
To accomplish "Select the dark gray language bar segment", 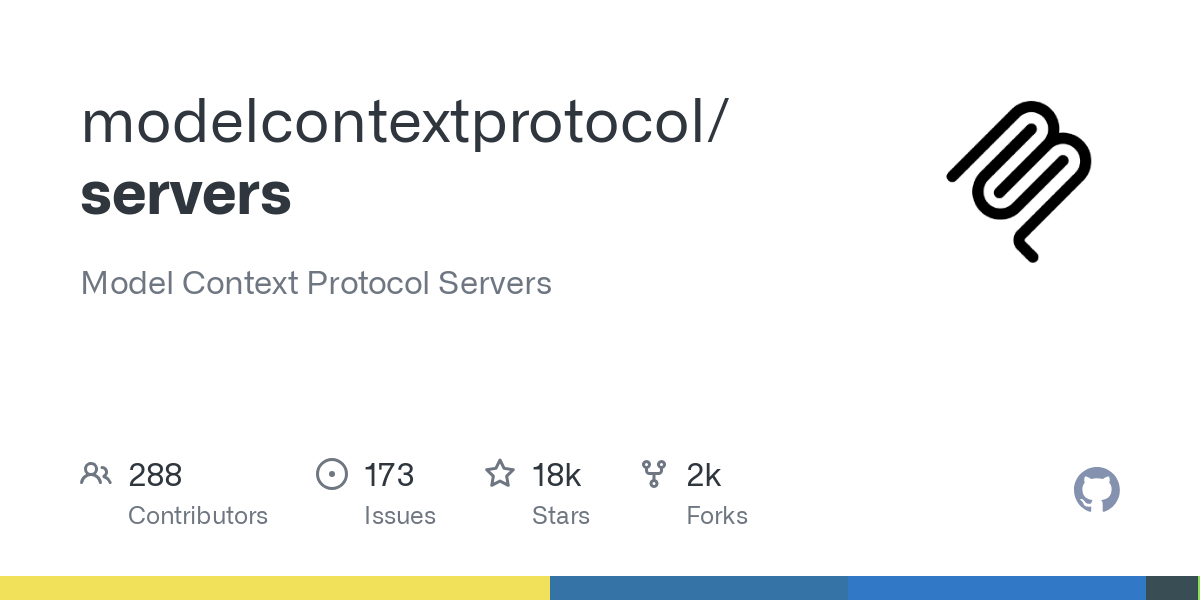I will point(1171,588).
